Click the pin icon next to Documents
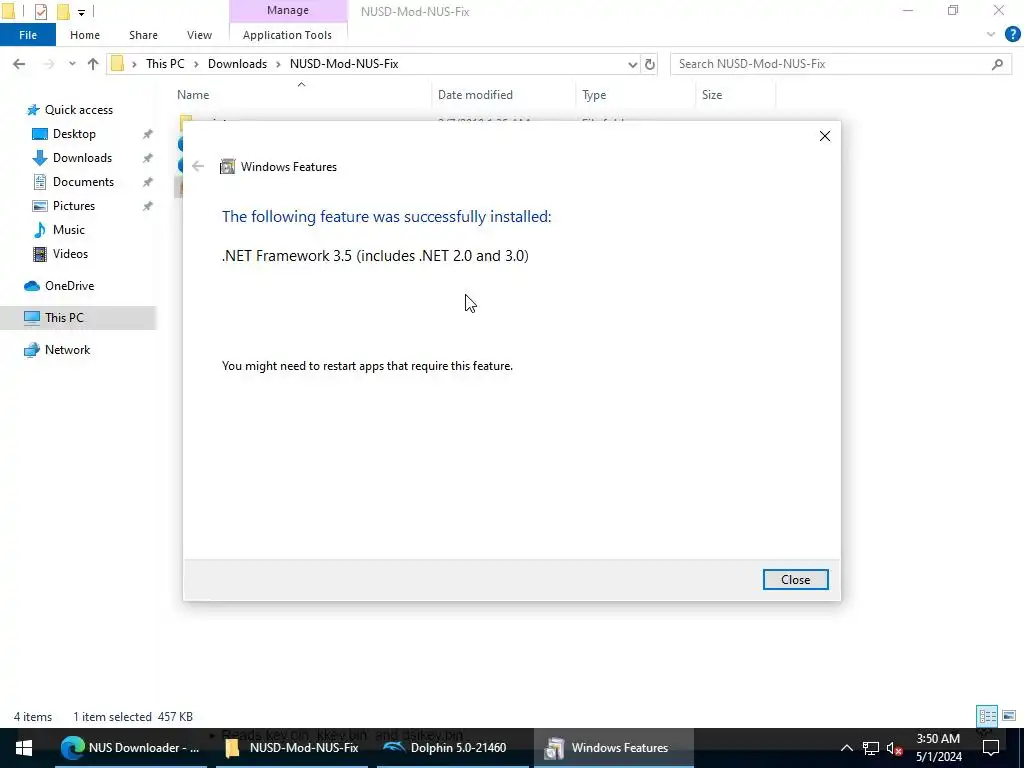 click(148, 182)
